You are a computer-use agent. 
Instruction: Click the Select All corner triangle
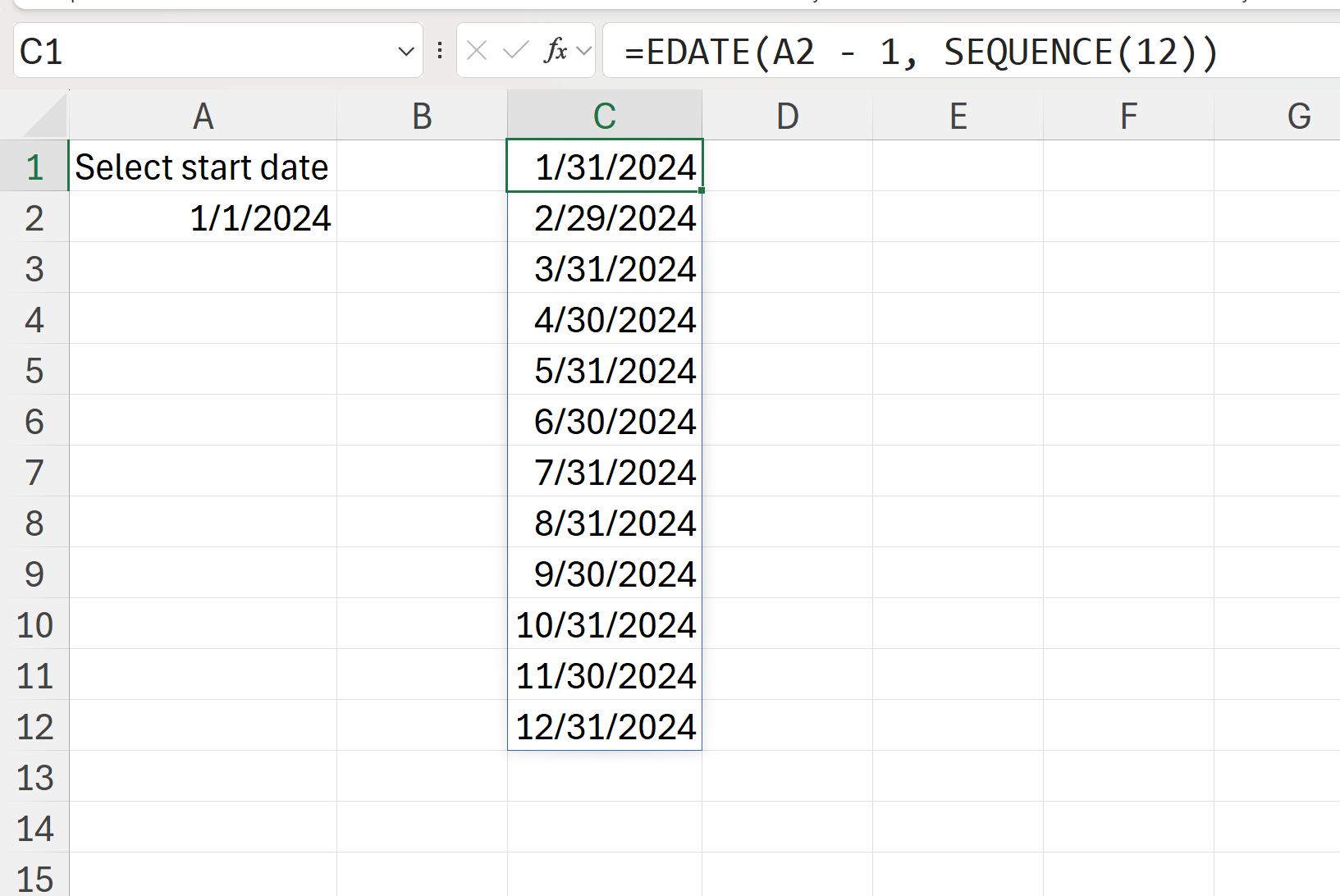point(45,117)
